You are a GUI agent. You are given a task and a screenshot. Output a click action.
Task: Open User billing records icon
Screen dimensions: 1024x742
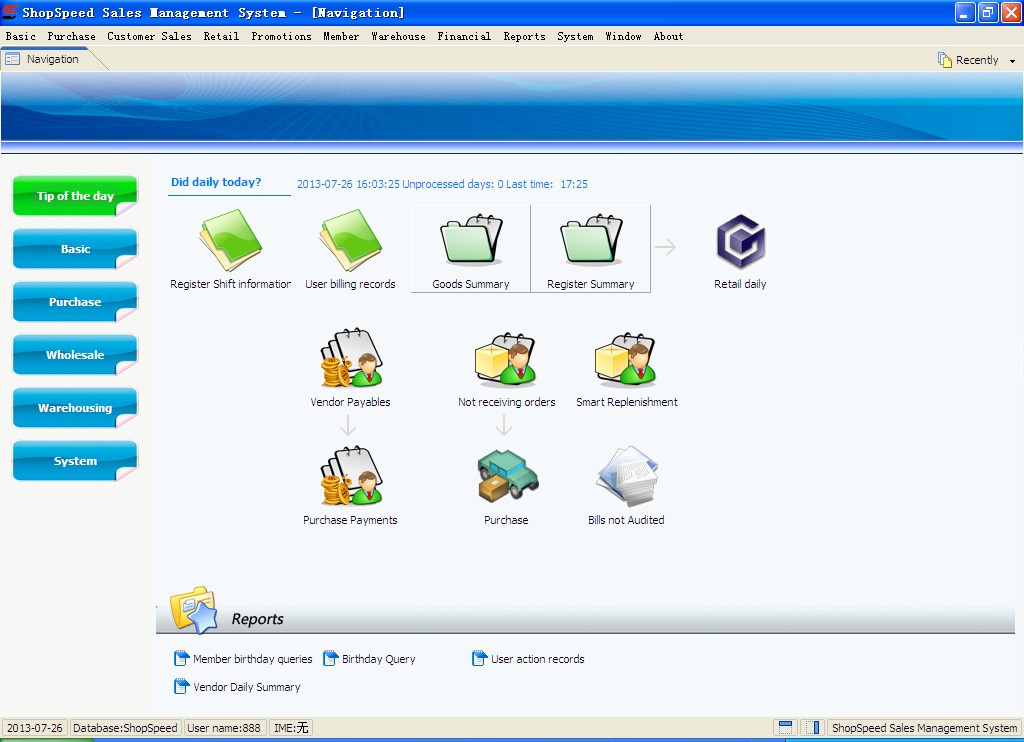point(350,242)
